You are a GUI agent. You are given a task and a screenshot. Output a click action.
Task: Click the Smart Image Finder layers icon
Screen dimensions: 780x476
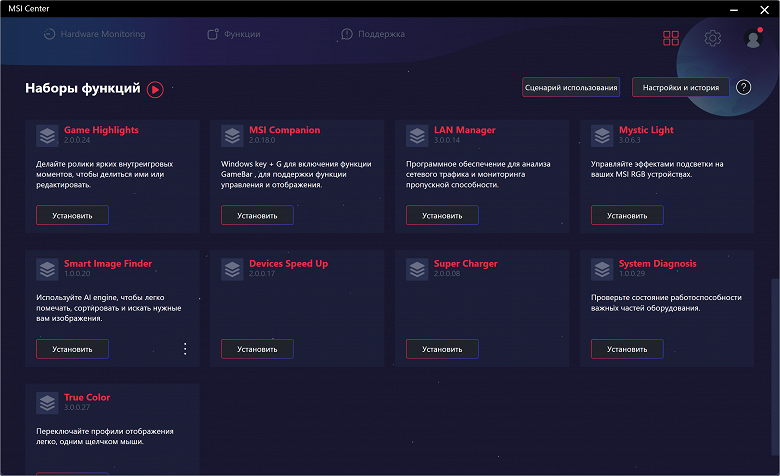[47, 269]
